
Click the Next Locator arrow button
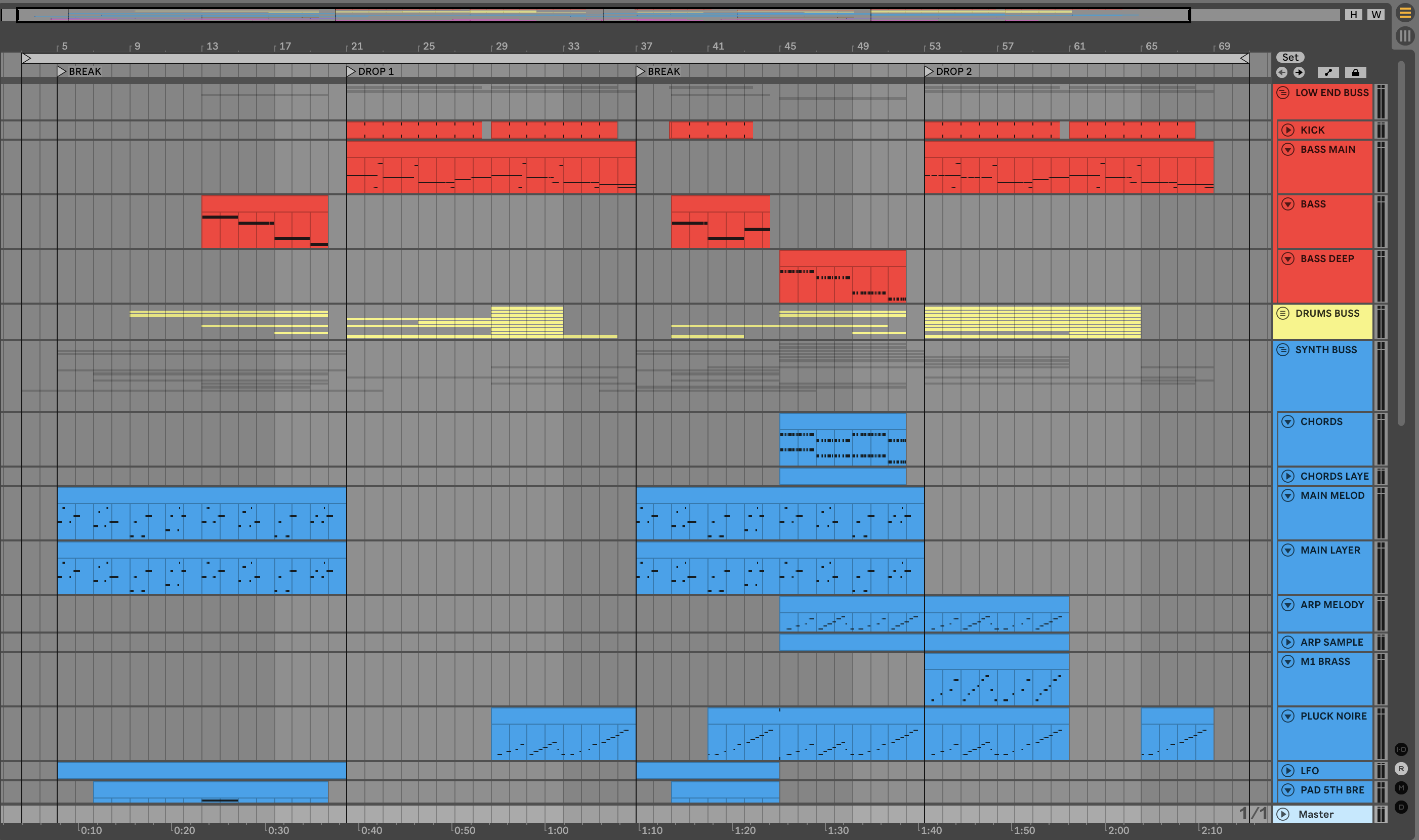[x=1299, y=72]
